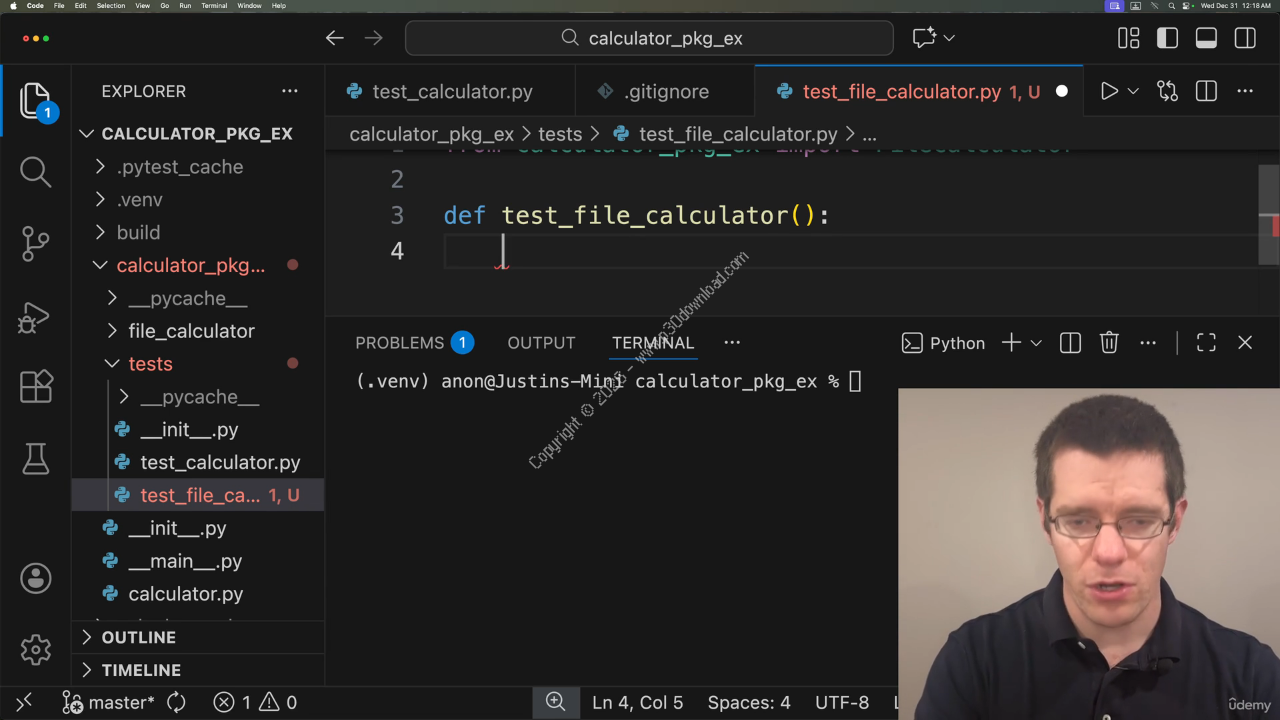Click Spaces: 4 indentation setting
This screenshot has height=720, width=1280.
tap(748, 703)
